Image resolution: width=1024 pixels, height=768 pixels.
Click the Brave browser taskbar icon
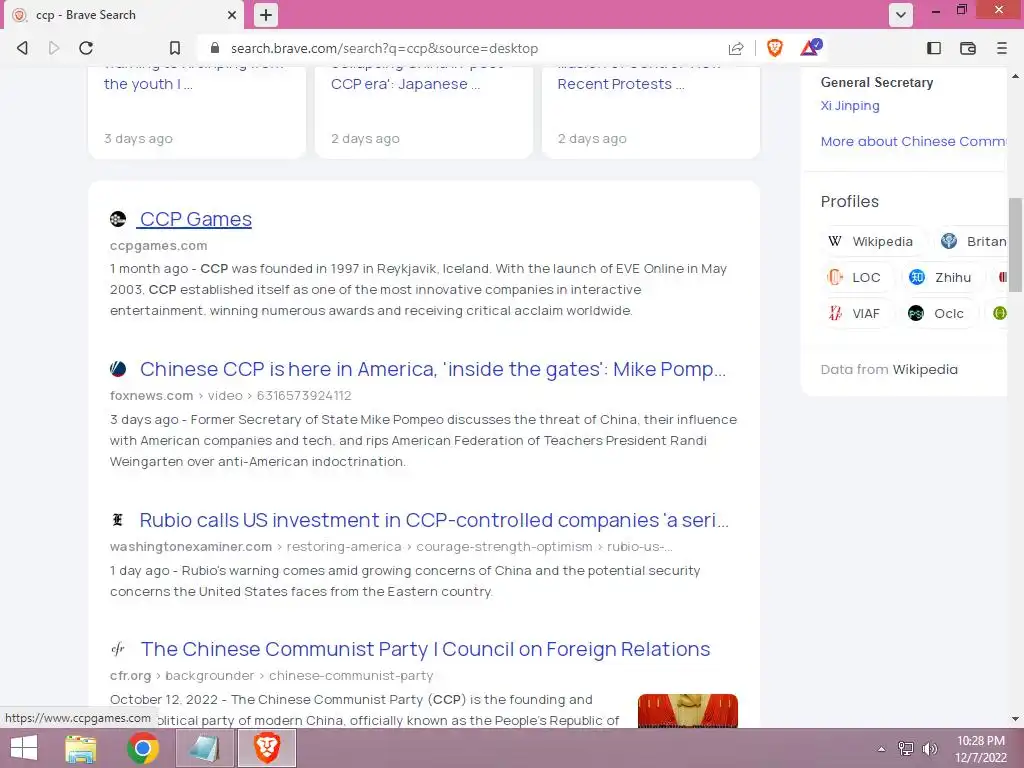pos(266,748)
